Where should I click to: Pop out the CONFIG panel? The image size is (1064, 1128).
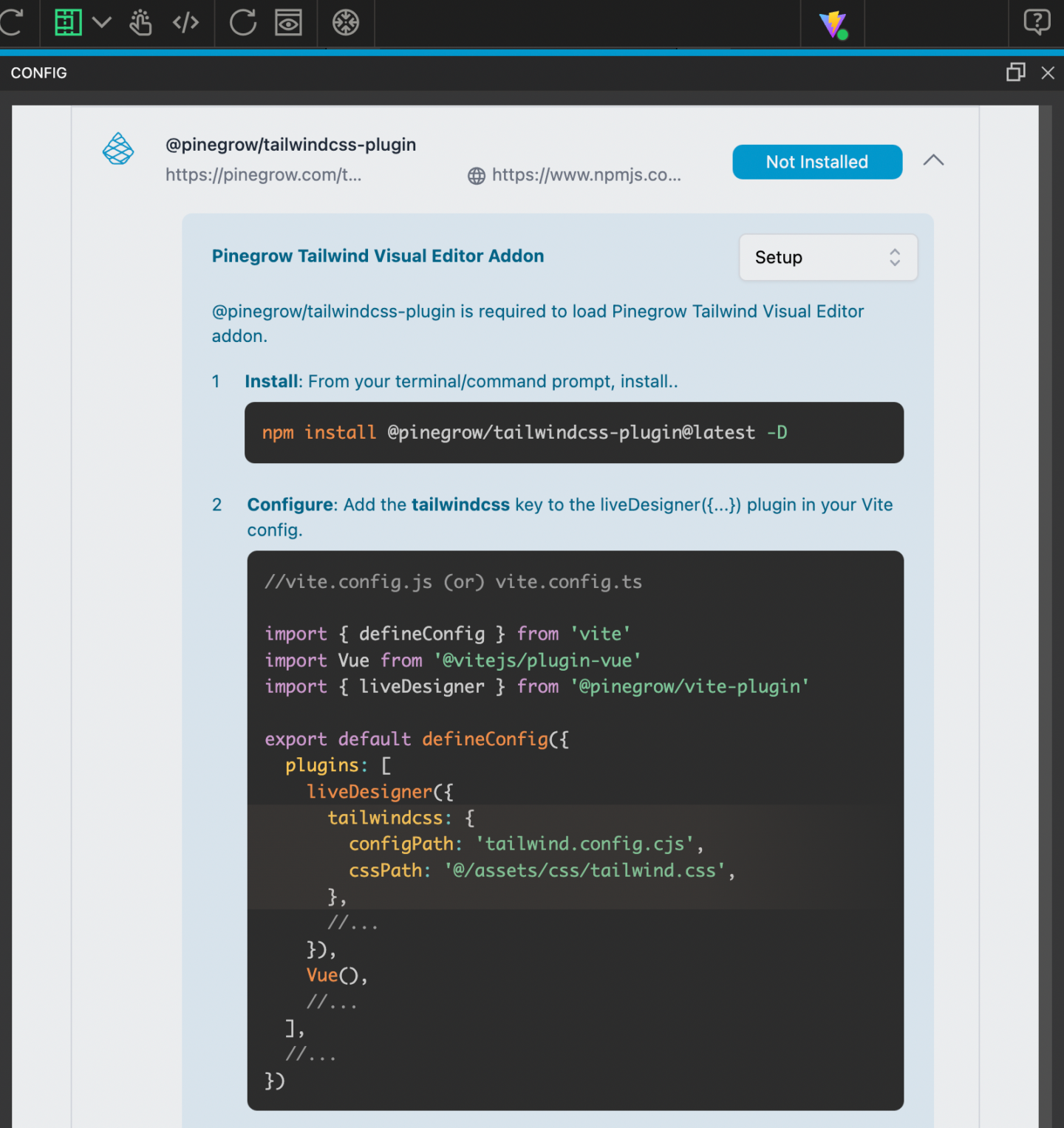click(x=1015, y=72)
